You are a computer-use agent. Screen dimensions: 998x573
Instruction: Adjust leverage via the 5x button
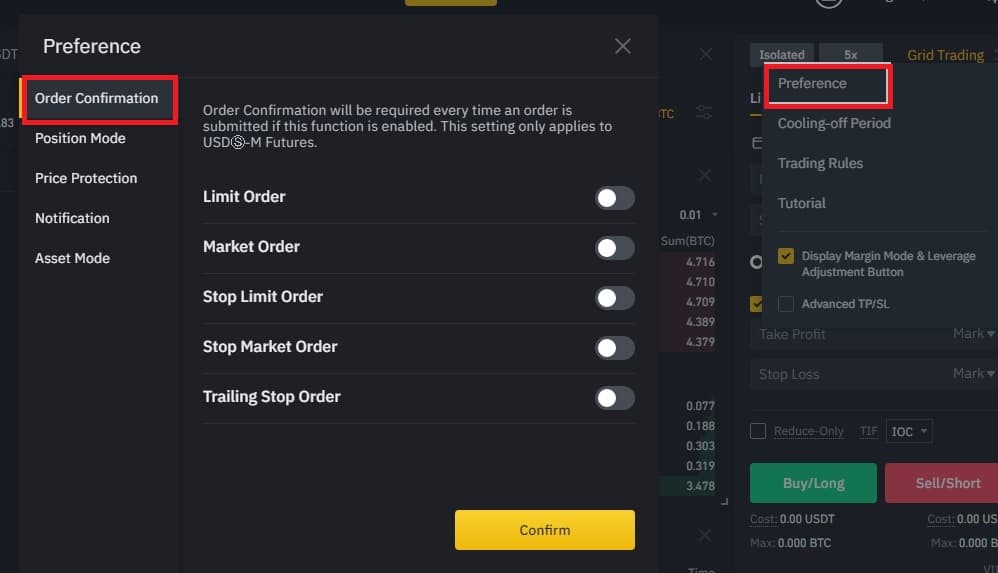pyautogui.click(x=850, y=55)
